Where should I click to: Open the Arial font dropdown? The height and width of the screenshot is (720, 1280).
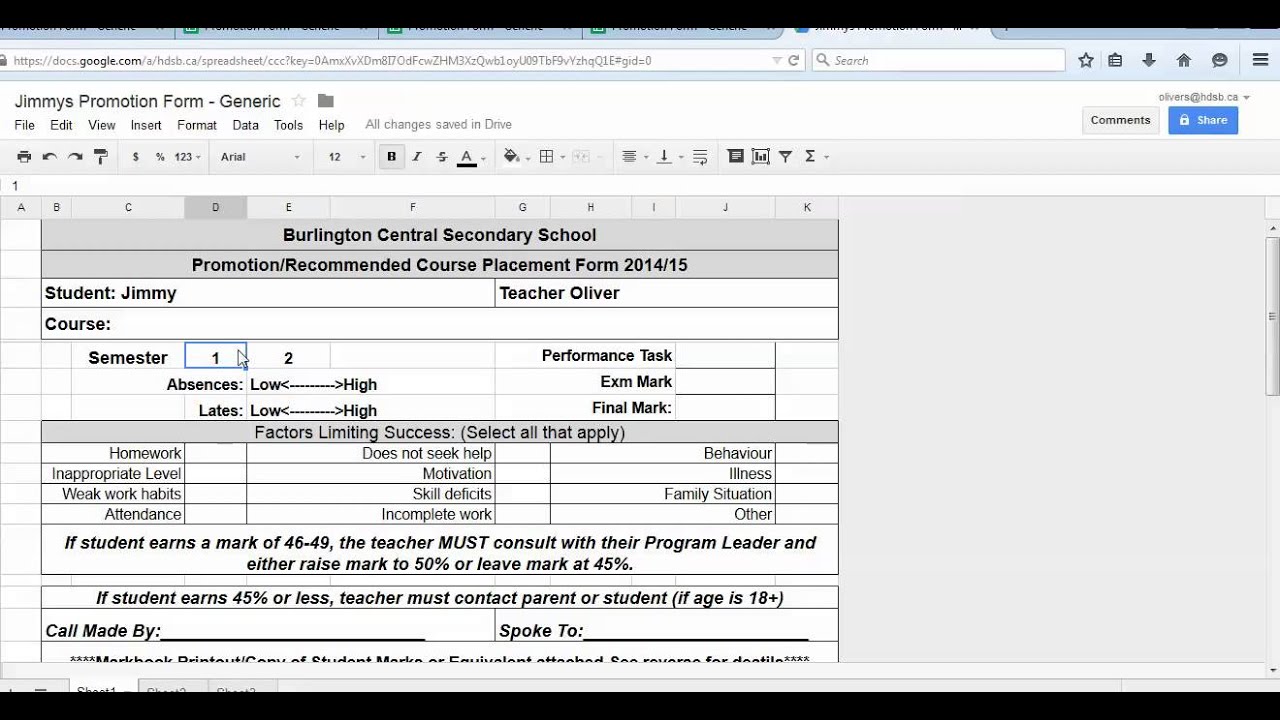click(260, 157)
